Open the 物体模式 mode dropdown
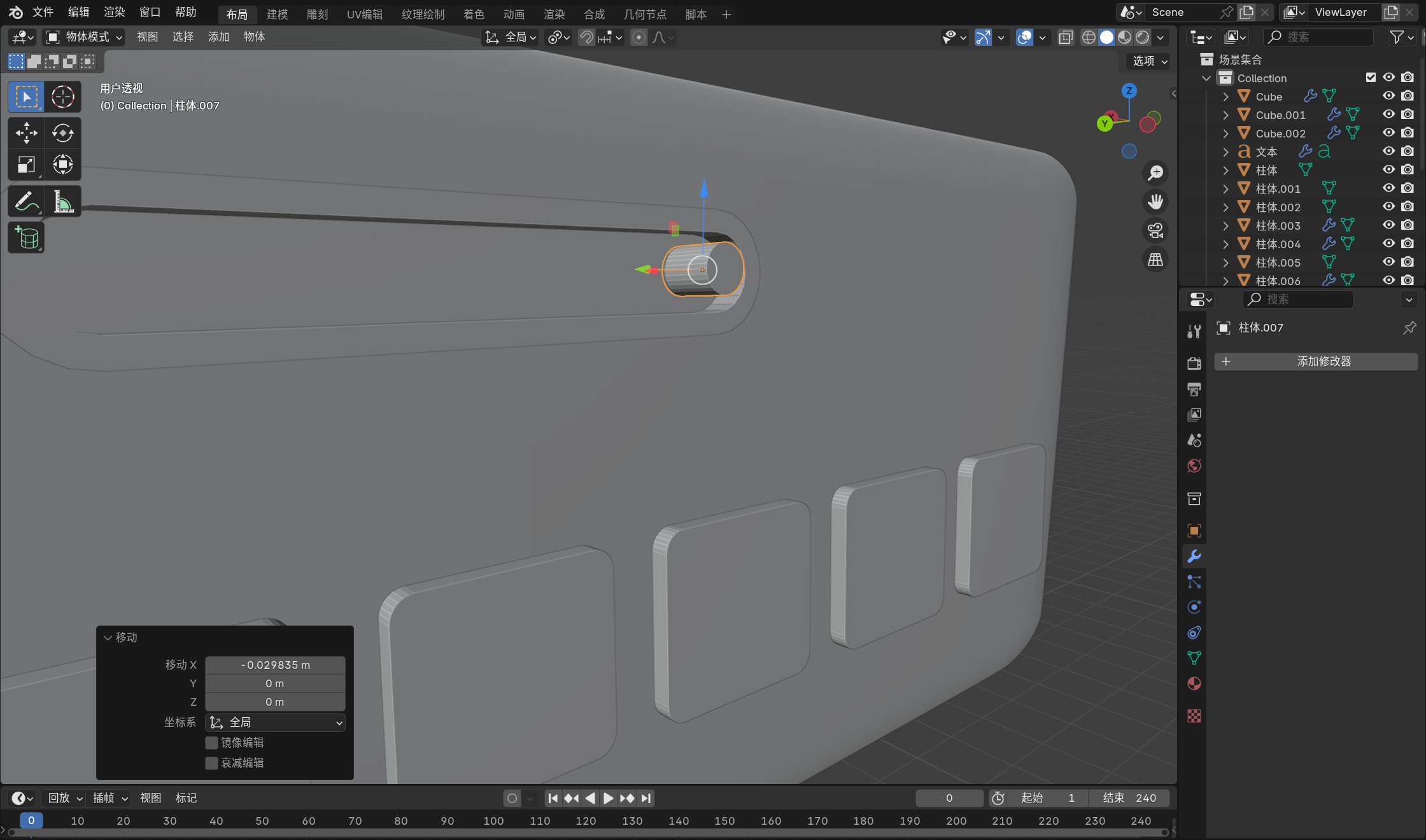The image size is (1426, 840). click(84, 37)
